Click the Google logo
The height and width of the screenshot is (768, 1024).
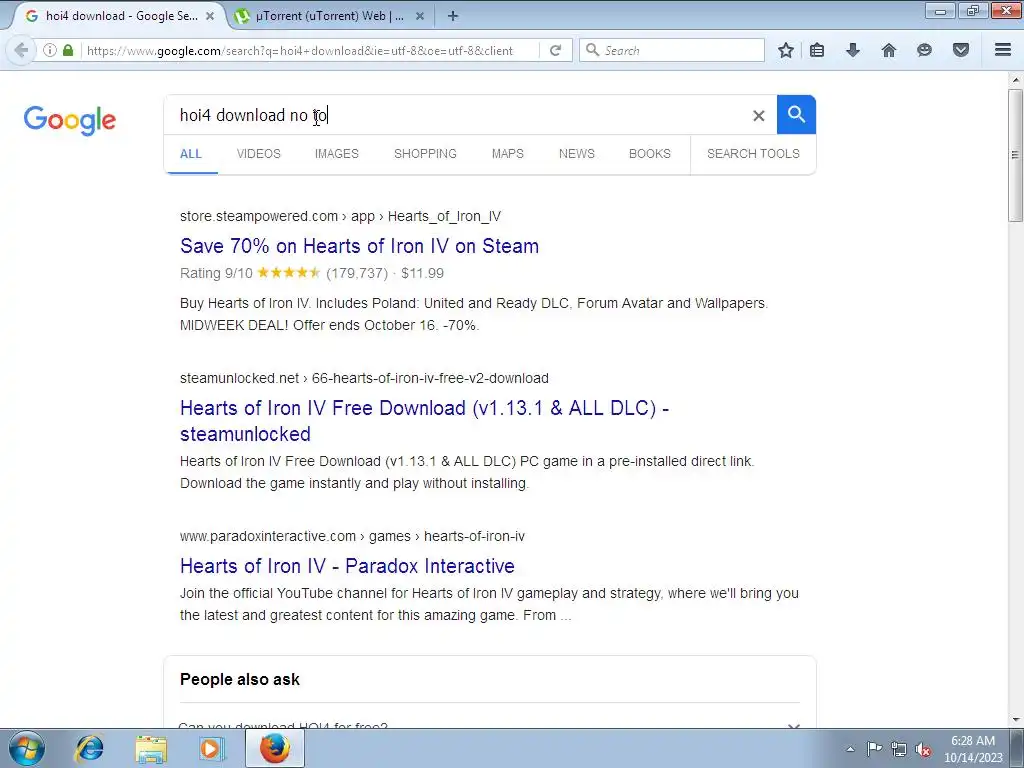(x=70, y=120)
